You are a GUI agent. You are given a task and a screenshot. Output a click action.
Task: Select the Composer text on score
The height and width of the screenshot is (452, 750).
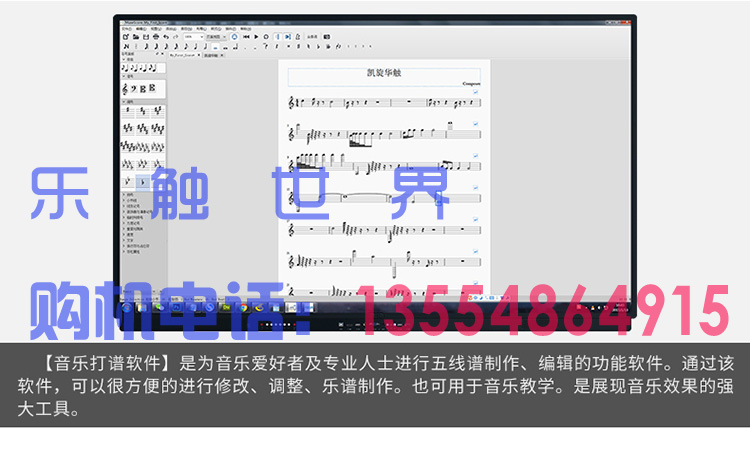click(x=471, y=84)
